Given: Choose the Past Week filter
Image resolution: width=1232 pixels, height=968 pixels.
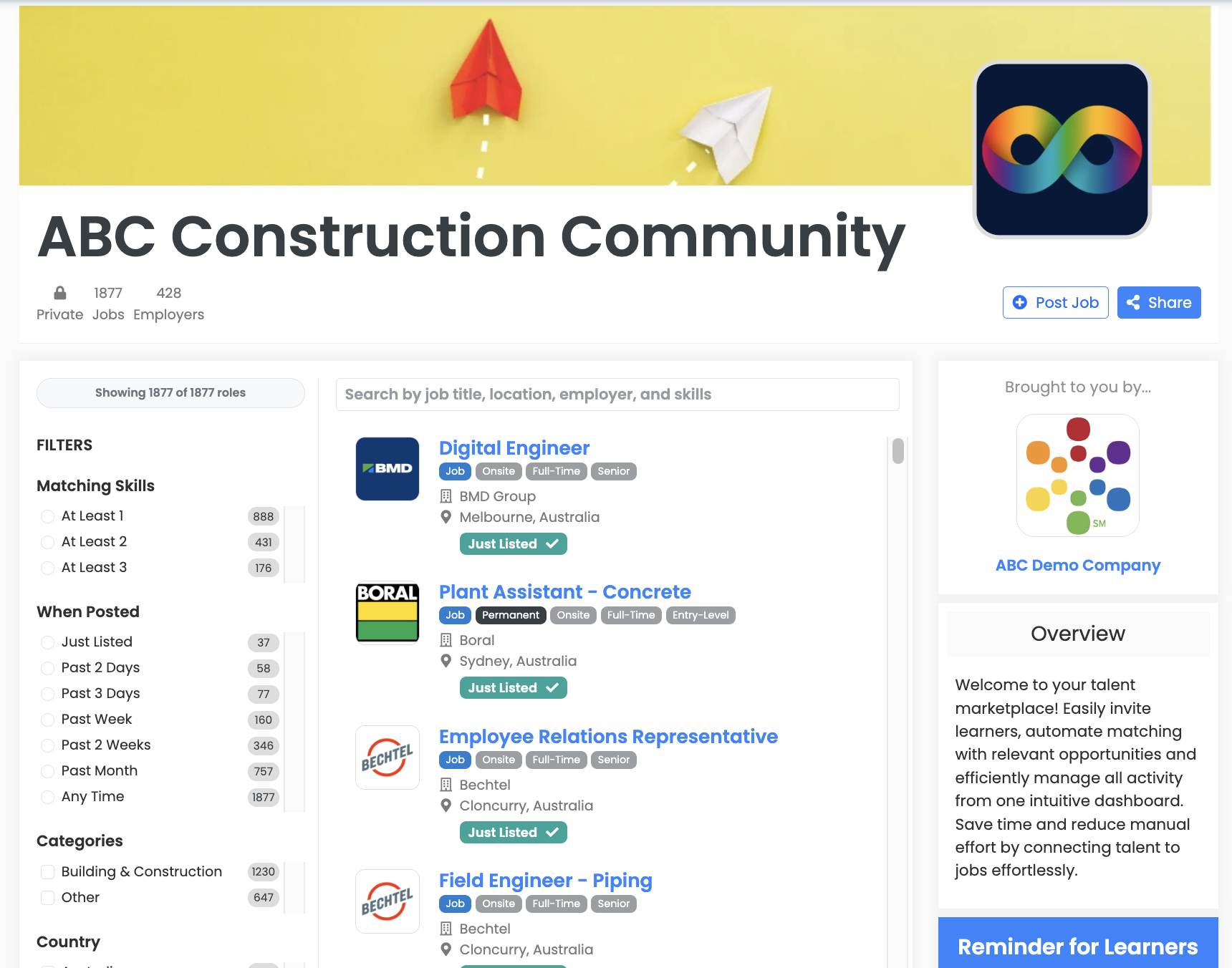Looking at the screenshot, I should click(x=48, y=720).
